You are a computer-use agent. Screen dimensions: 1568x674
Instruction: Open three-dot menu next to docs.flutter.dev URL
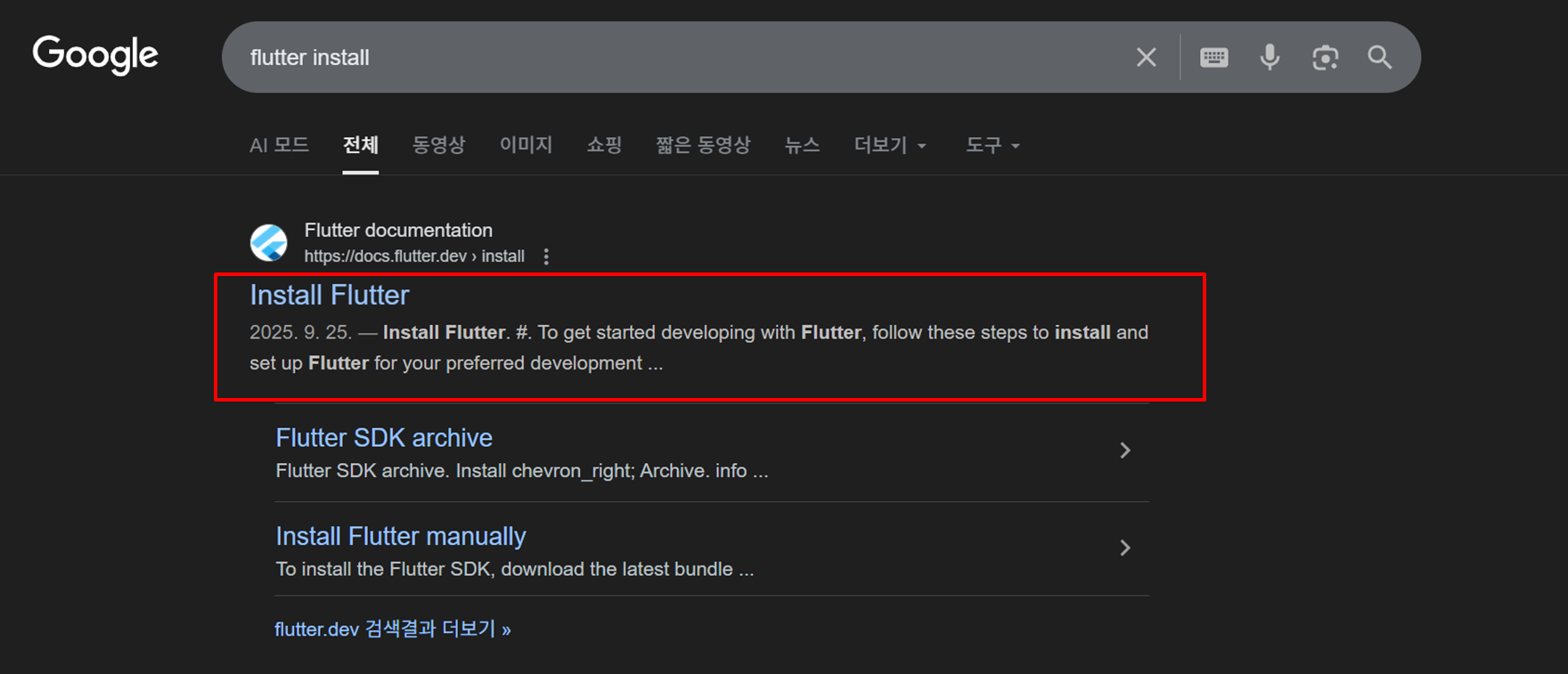pos(546,256)
